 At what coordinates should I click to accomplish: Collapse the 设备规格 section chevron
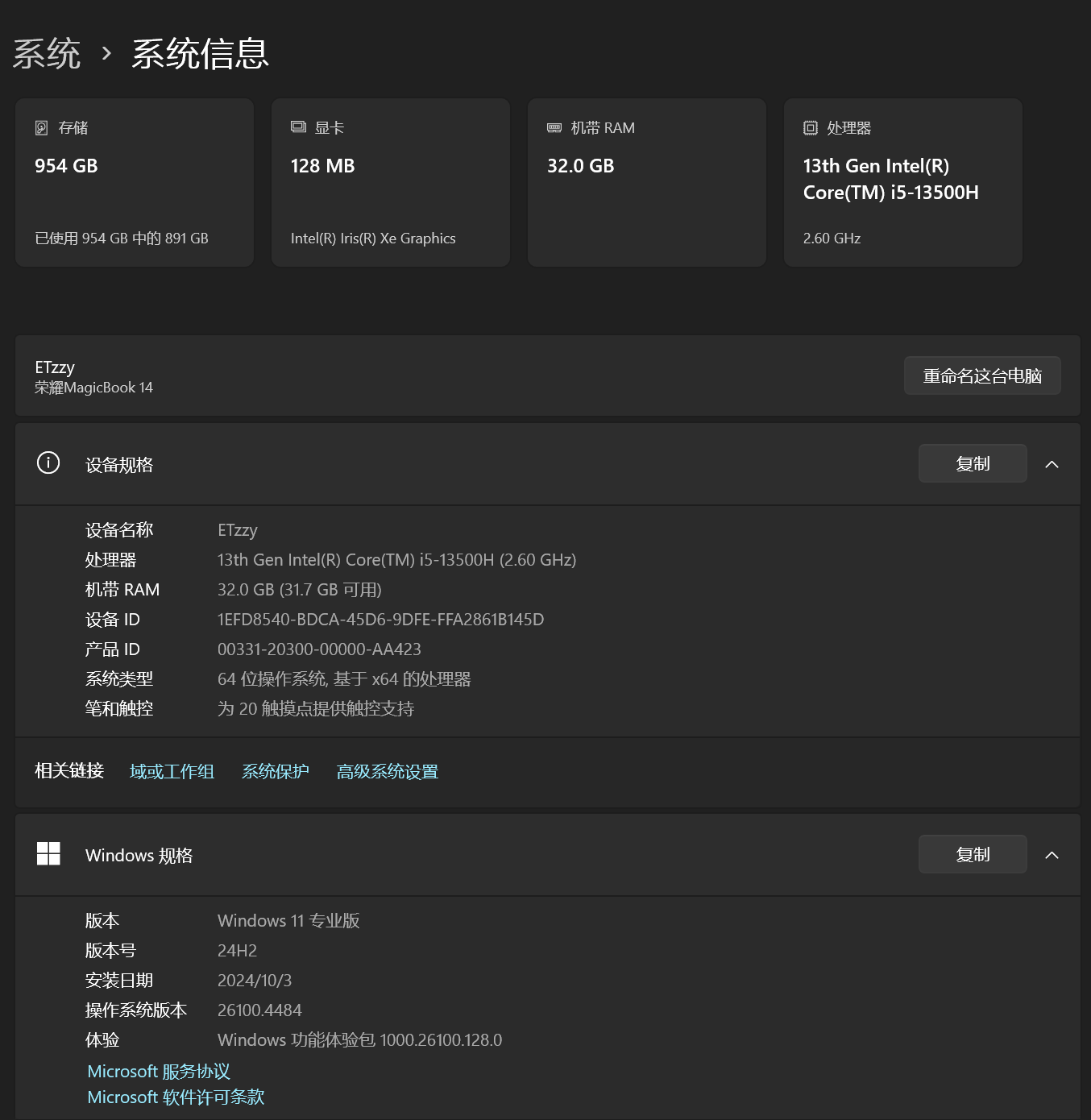point(1052,464)
